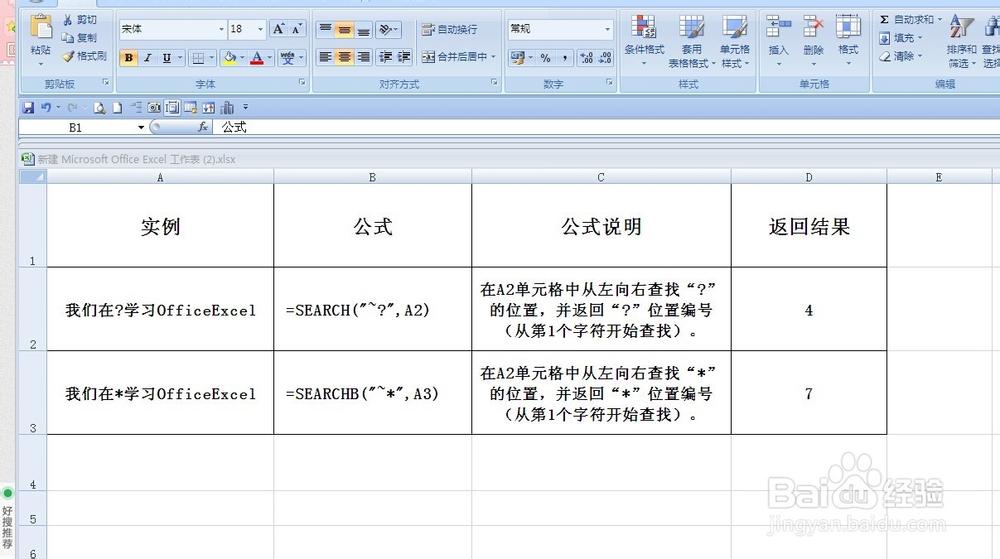Click Insert cells (插入)
Screen dimensions: 1000x559
[778, 40]
